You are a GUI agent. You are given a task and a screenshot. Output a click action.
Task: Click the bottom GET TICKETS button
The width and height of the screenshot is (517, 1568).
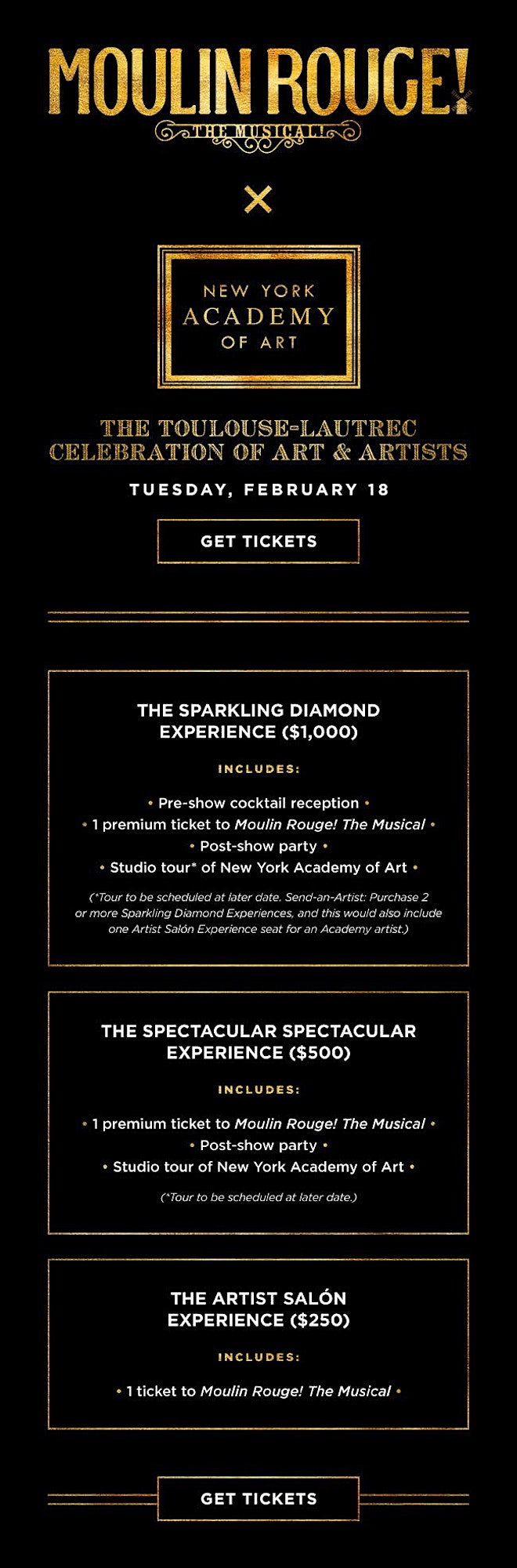(258, 1499)
